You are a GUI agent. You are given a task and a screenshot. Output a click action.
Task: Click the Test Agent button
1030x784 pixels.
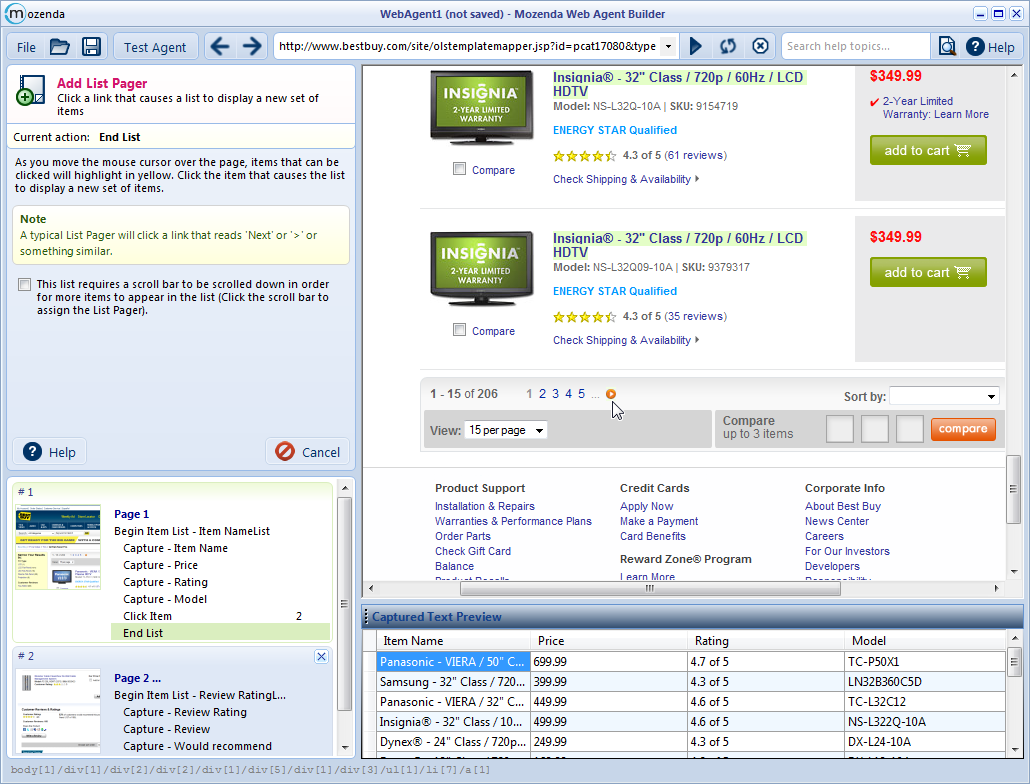click(x=155, y=47)
